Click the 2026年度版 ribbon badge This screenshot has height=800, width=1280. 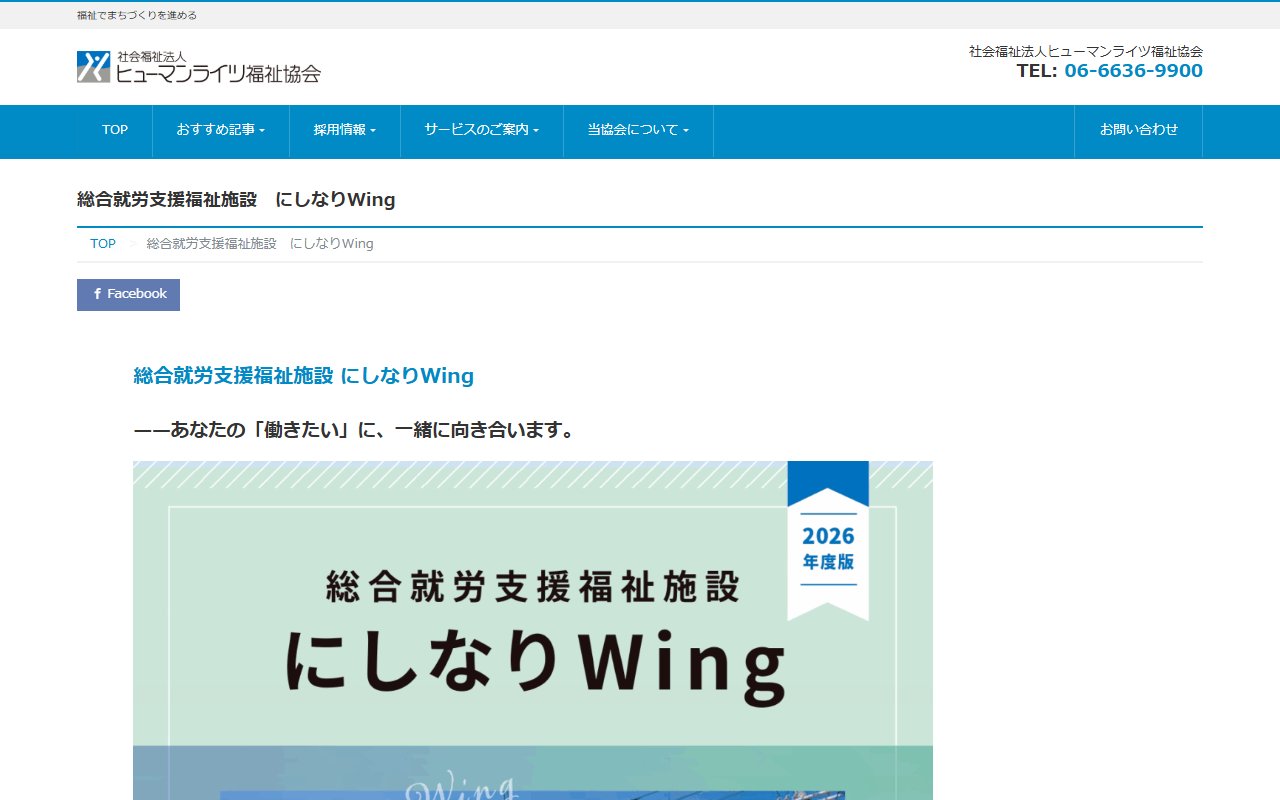828,541
